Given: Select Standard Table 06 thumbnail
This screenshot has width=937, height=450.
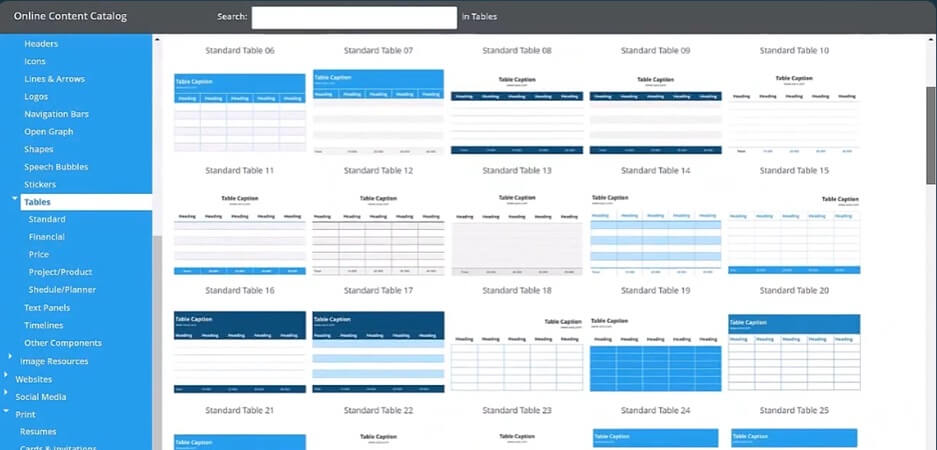Looking at the screenshot, I should tap(240, 112).
